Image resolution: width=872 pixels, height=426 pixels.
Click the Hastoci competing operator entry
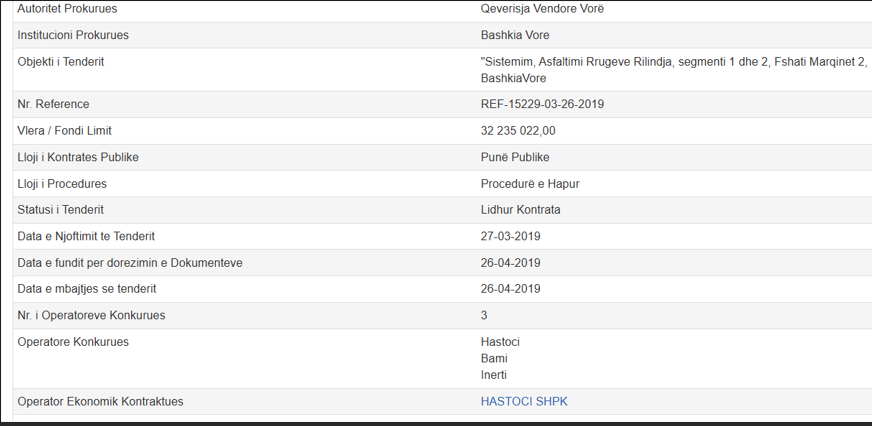point(500,342)
